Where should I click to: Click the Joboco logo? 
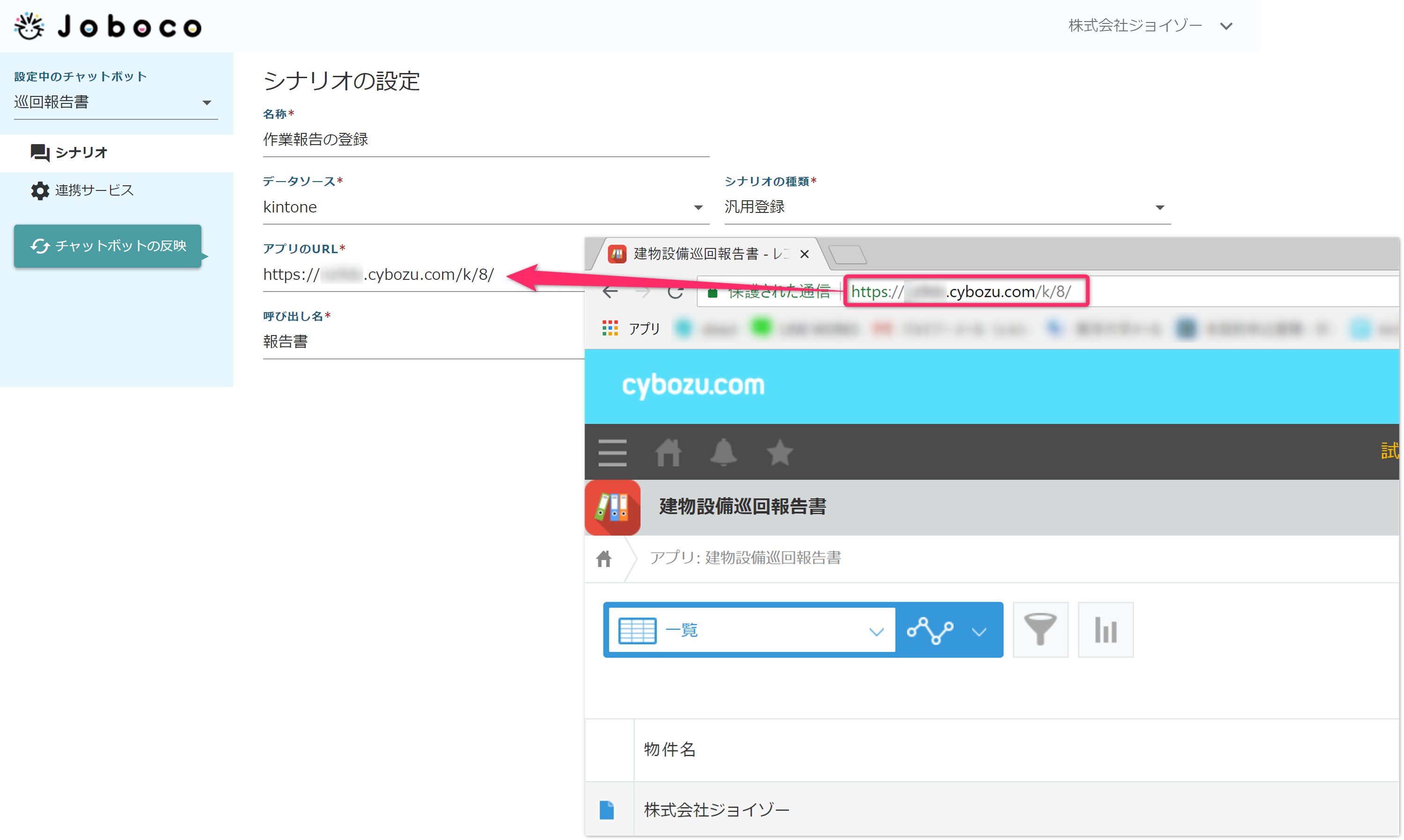point(108,26)
